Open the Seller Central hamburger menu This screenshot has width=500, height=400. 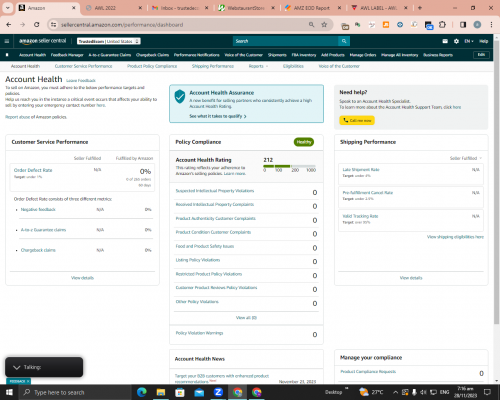coord(7,41)
